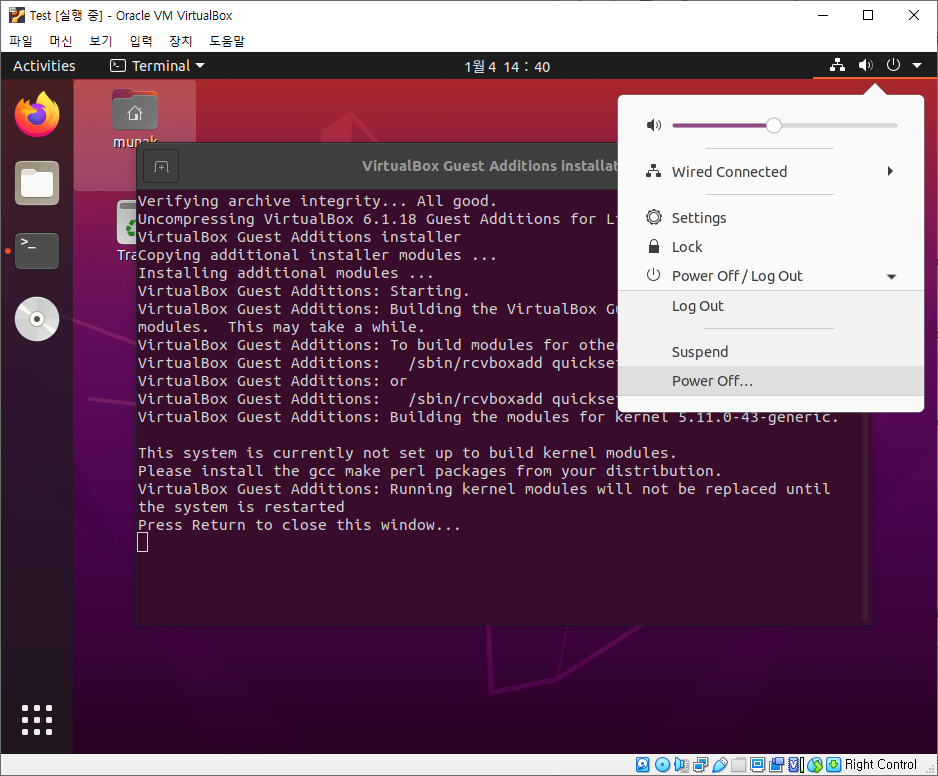Viewport: 938px width, 776px height.
Task: Click the new tab button in terminal header
Action: tap(162, 166)
